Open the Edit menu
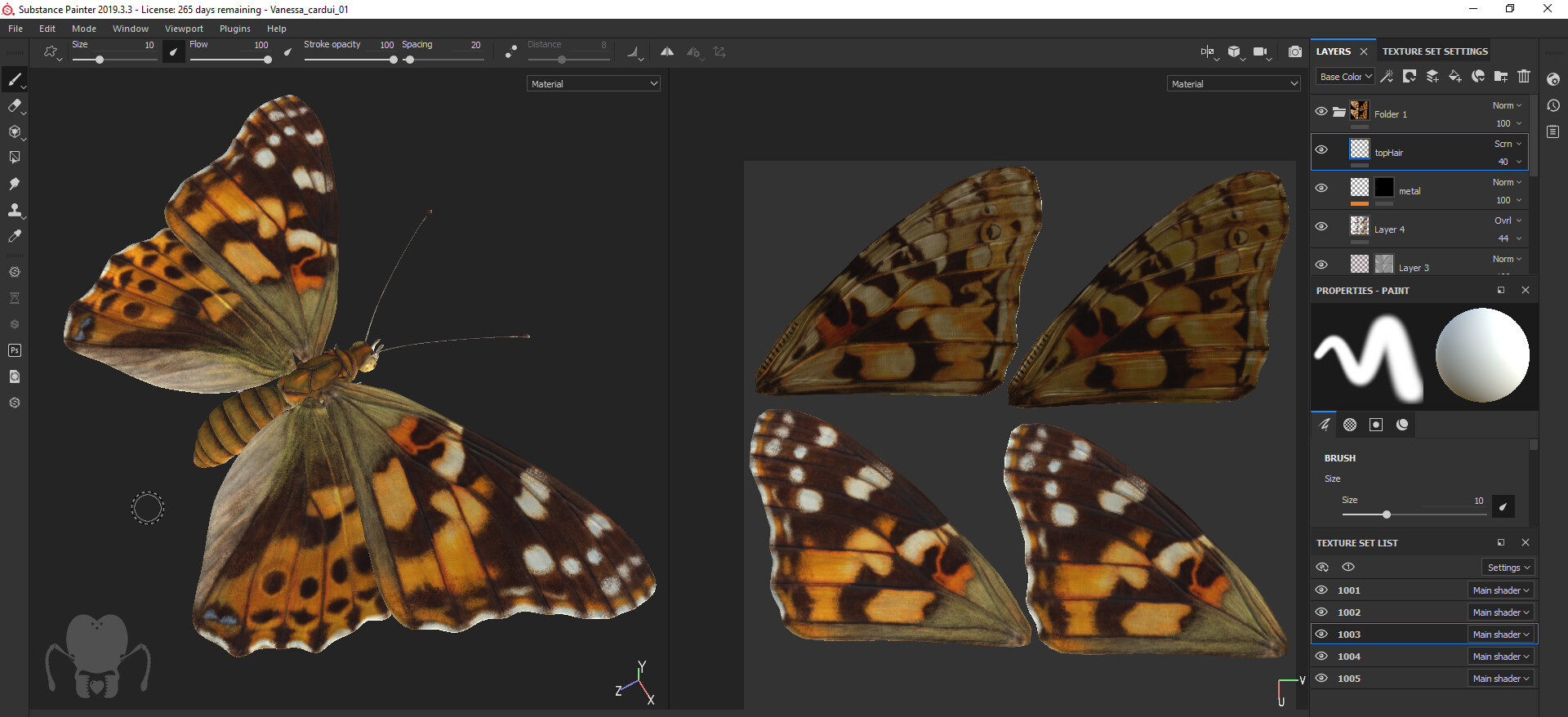The height and width of the screenshot is (717, 1568). pos(47,29)
